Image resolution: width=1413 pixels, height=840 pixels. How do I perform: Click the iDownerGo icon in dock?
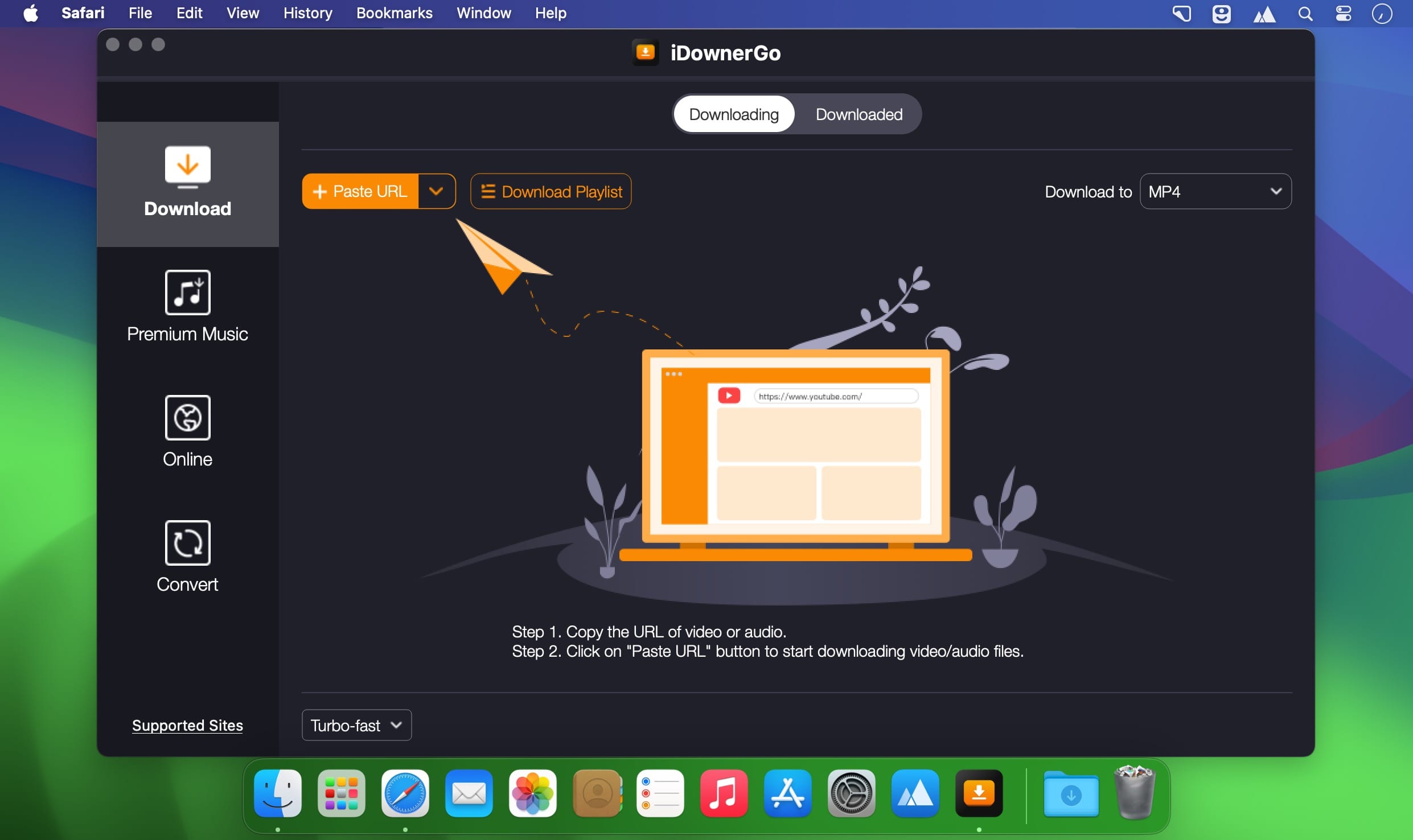[x=979, y=793]
